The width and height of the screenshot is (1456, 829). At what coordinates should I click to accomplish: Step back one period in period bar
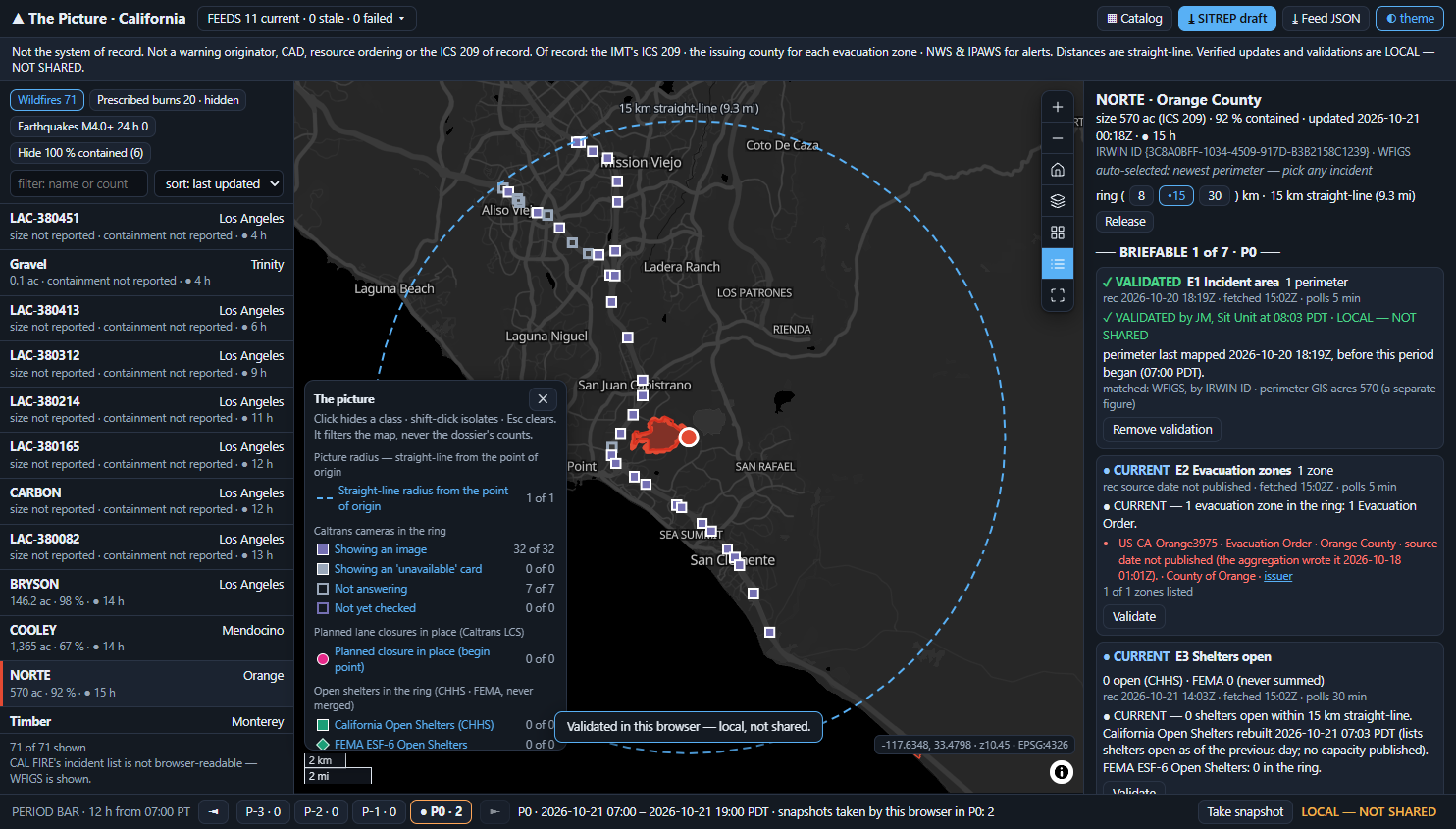point(214,811)
